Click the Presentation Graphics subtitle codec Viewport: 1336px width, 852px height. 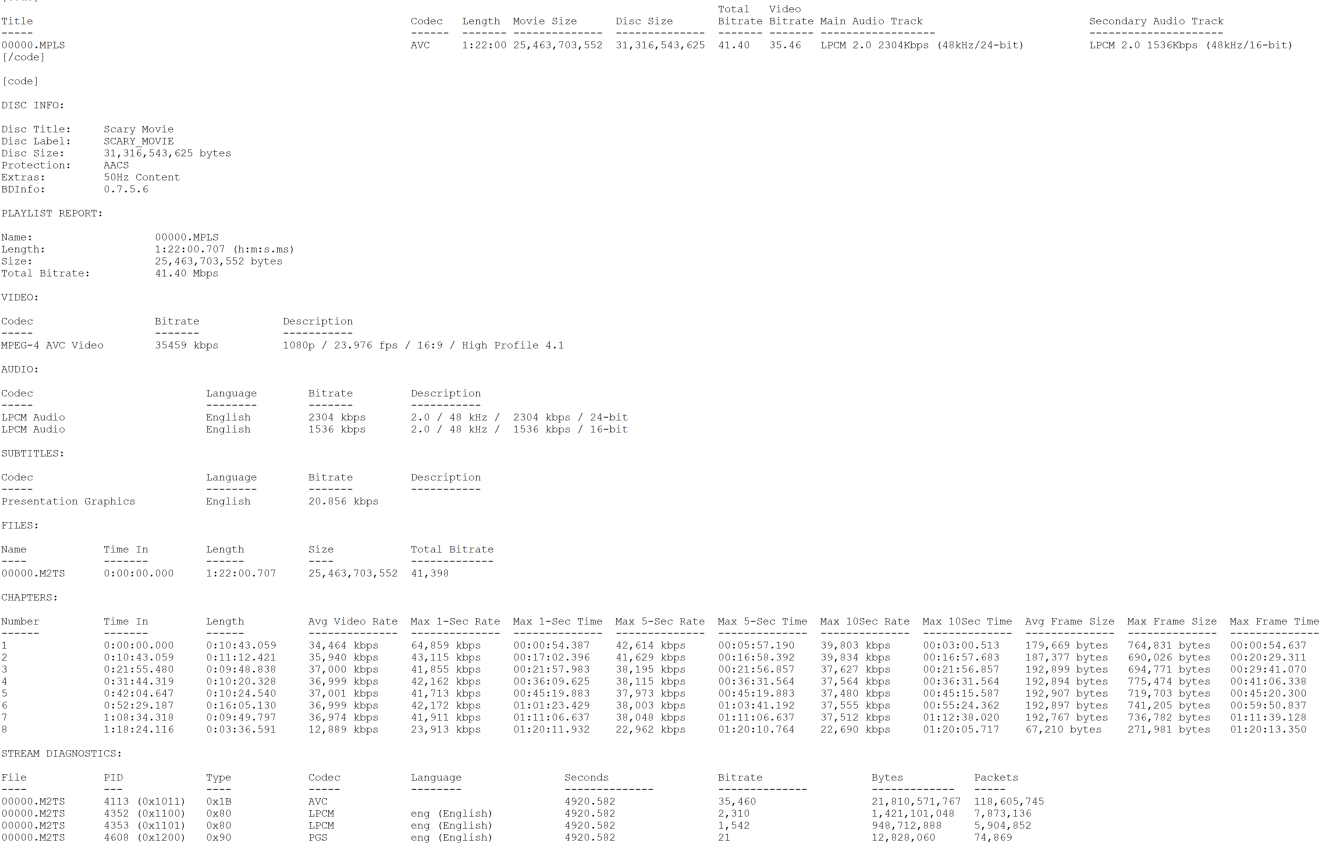coord(68,501)
